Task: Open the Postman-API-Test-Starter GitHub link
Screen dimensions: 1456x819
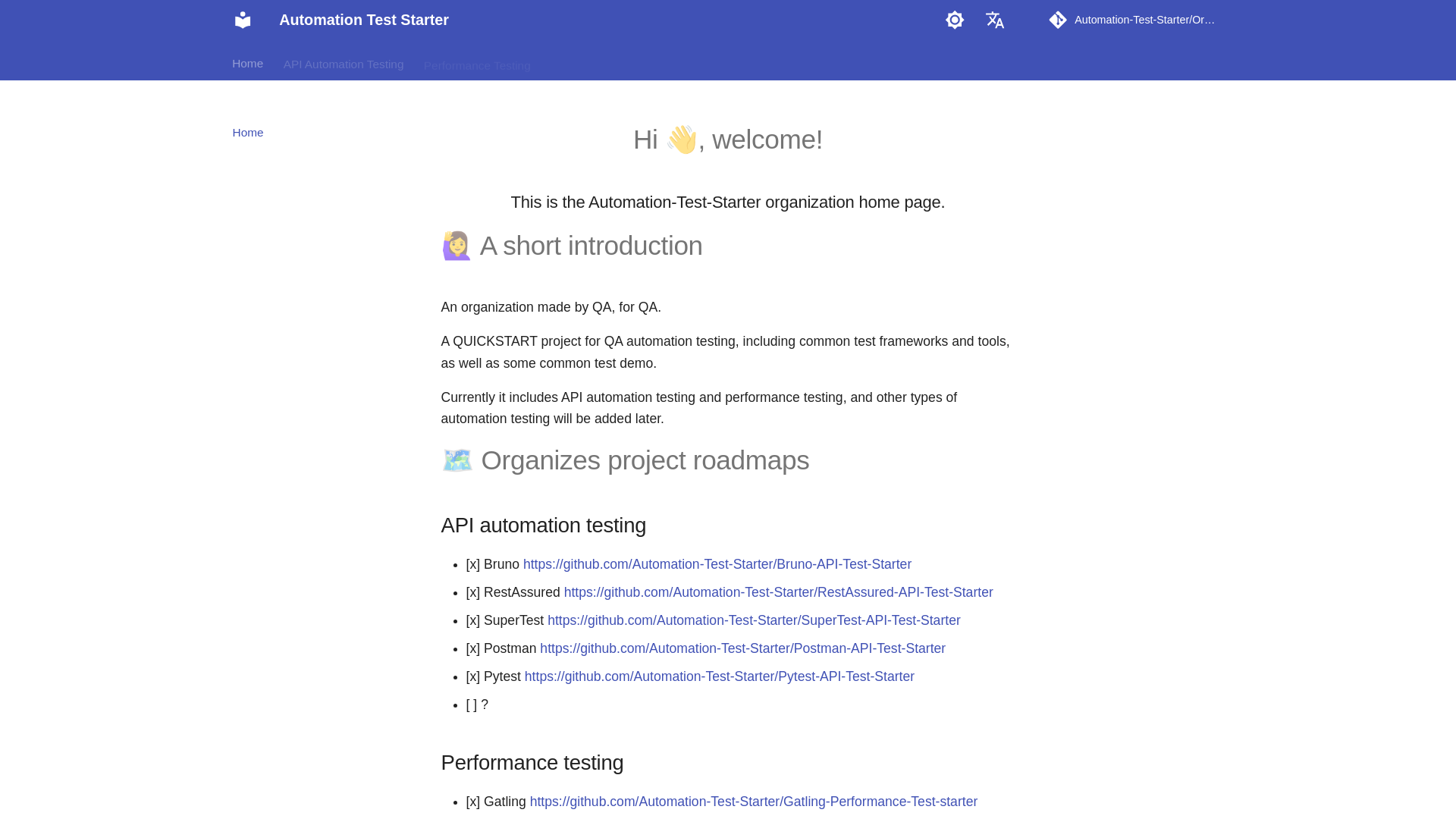Action: [x=742, y=648]
